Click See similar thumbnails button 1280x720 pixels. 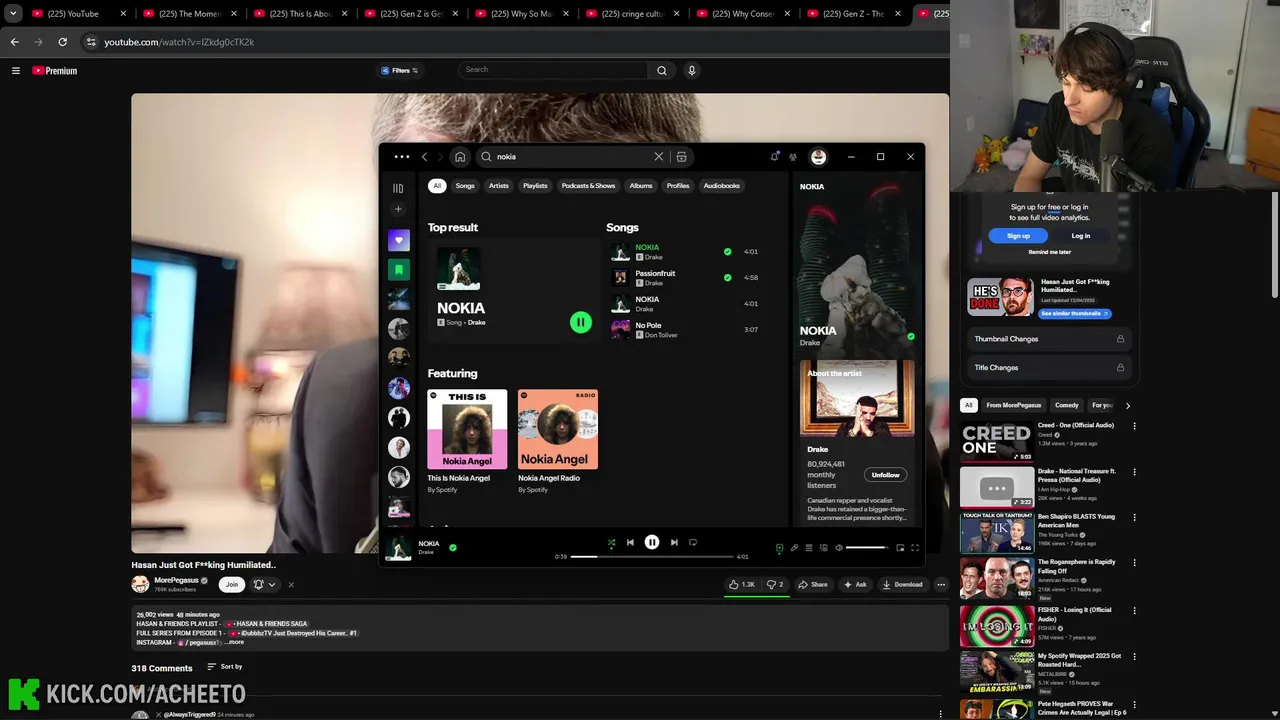coord(1075,313)
